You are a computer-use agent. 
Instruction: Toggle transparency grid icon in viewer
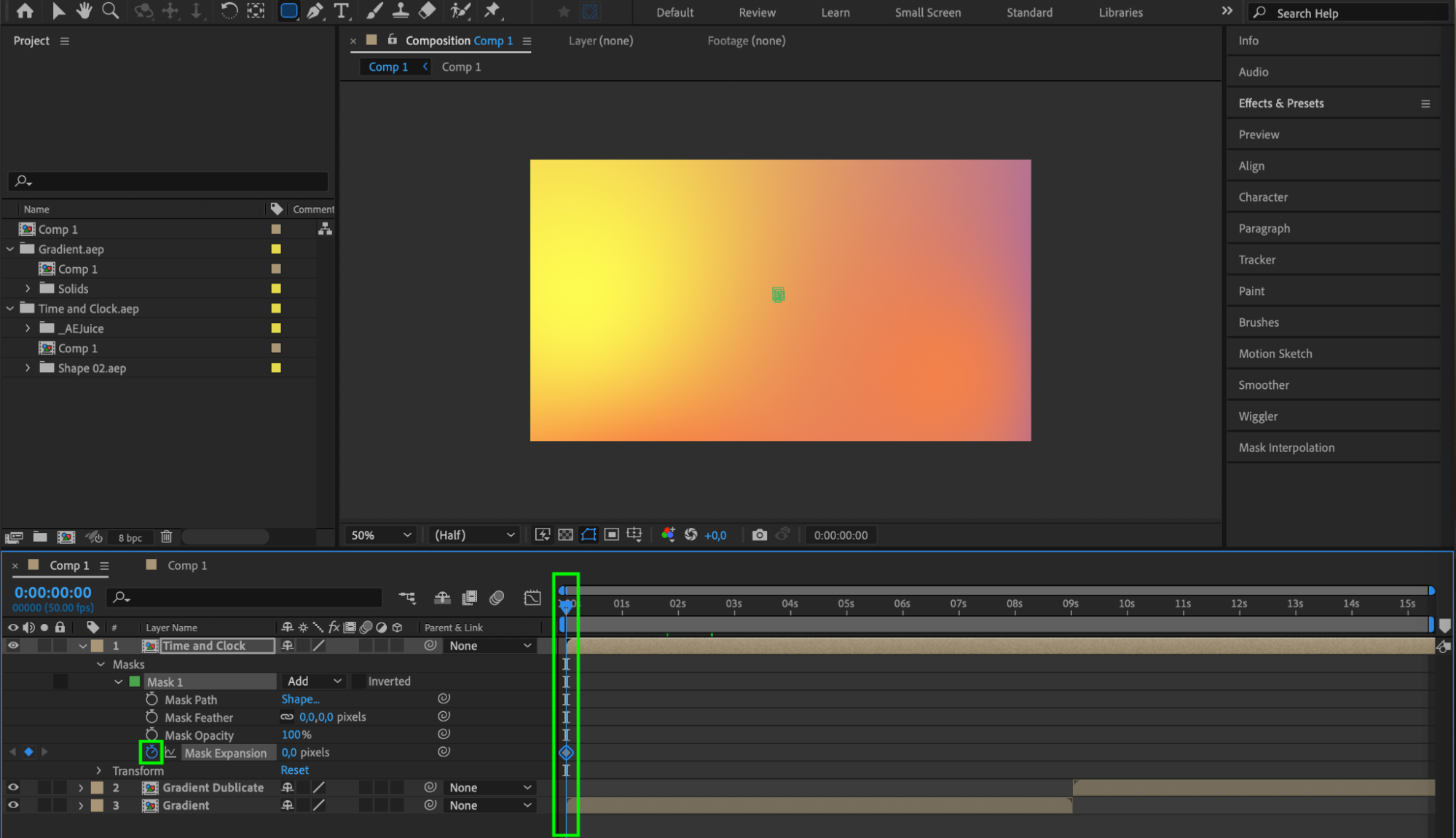[565, 535]
